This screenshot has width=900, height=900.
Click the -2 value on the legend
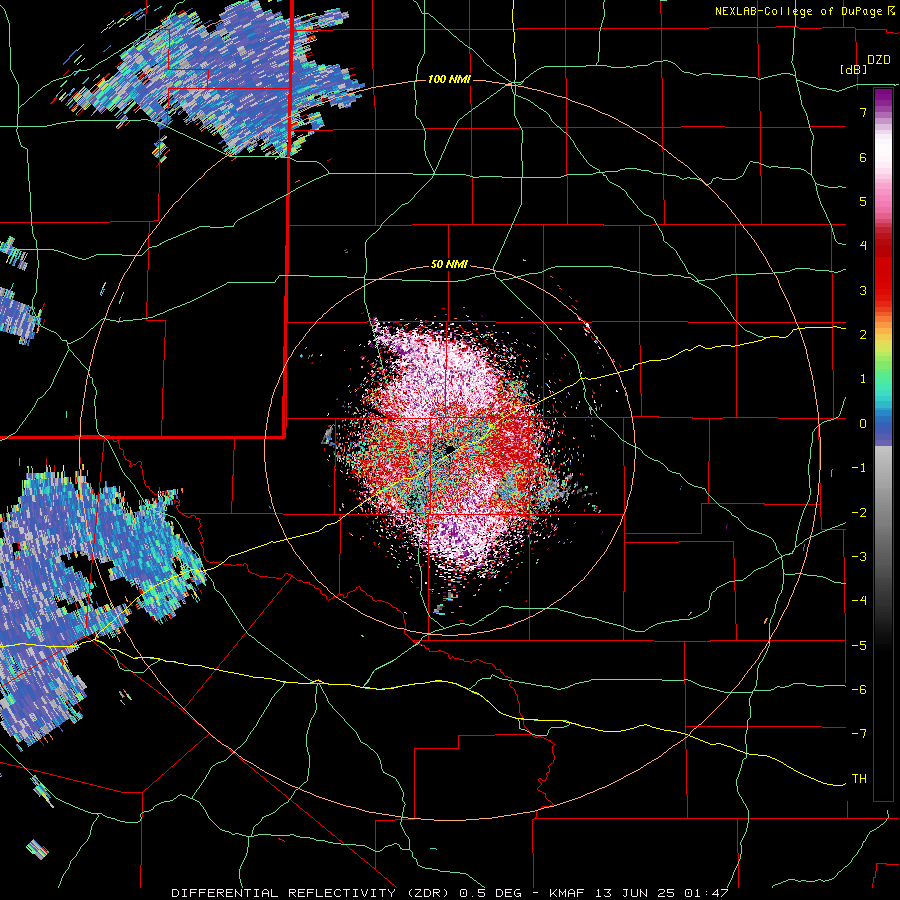pos(859,513)
